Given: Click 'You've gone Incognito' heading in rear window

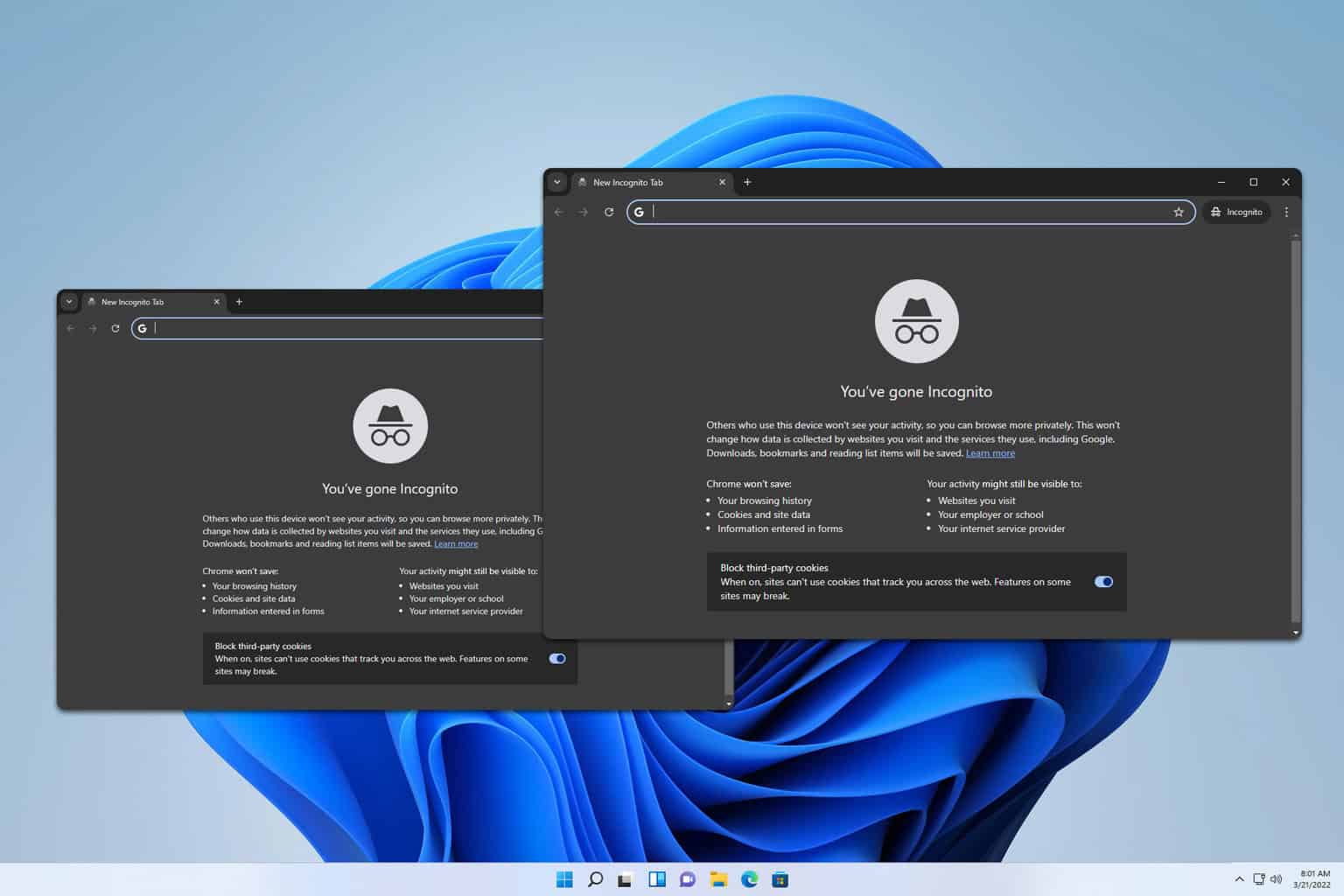Looking at the screenshot, I should (390, 489).
